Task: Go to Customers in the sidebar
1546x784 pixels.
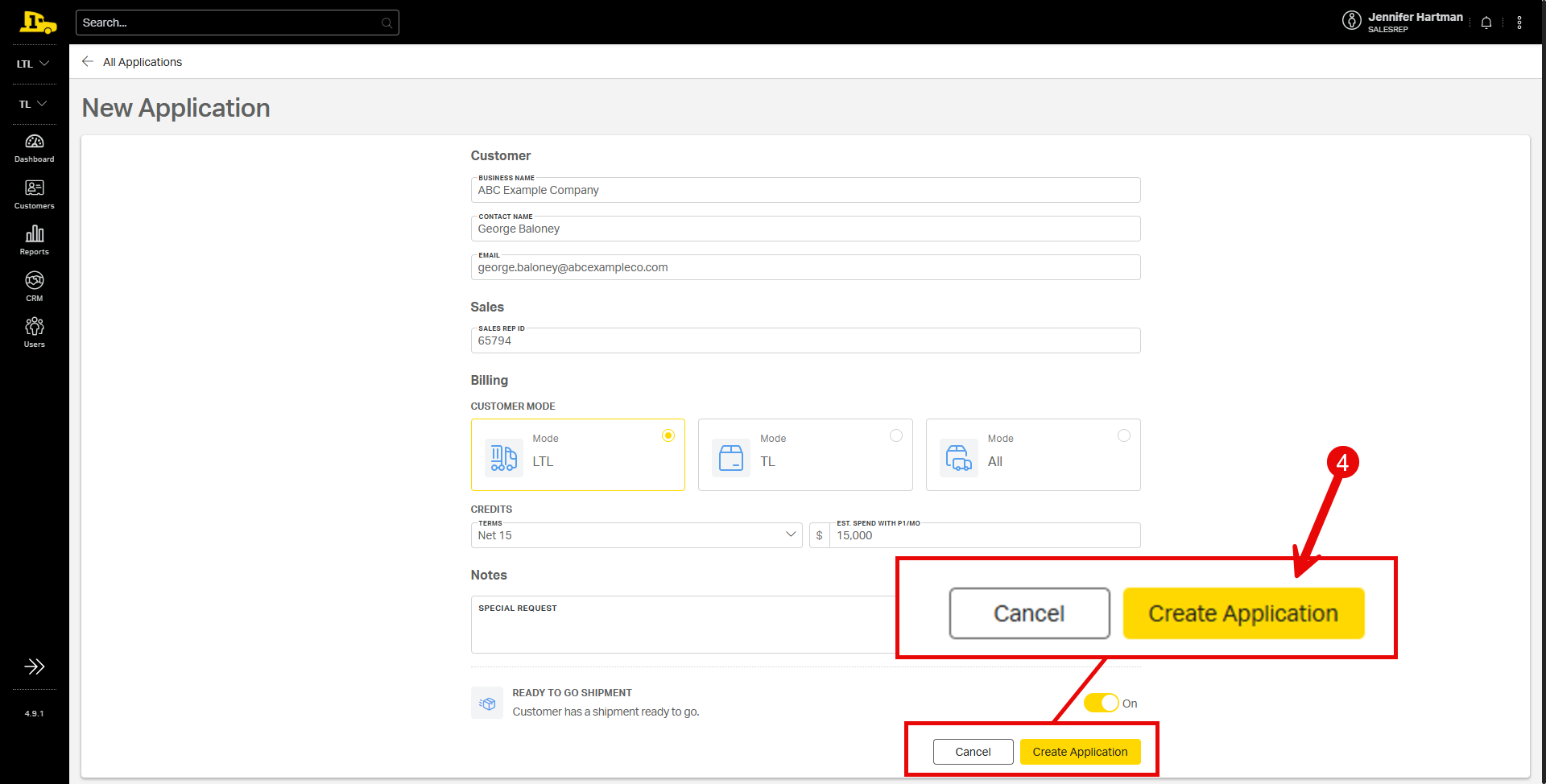Action: tap(34, 194)
